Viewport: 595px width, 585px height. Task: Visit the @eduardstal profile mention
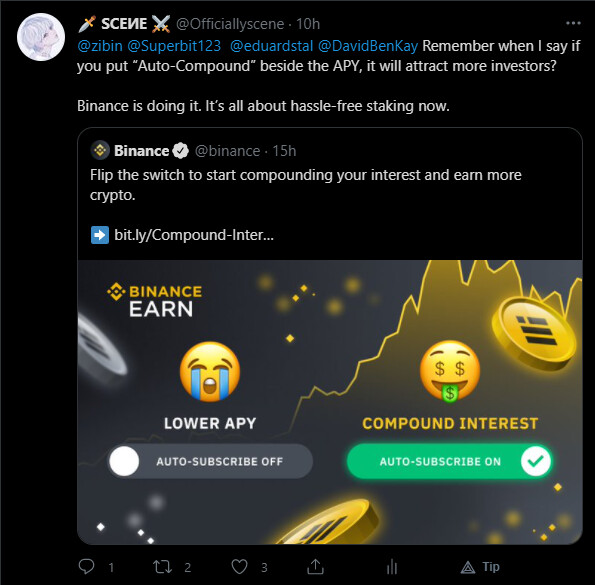click(x=272, y=46)
